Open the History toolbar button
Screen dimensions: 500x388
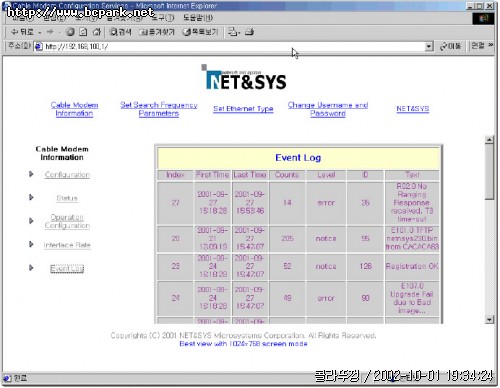[200, 32]
